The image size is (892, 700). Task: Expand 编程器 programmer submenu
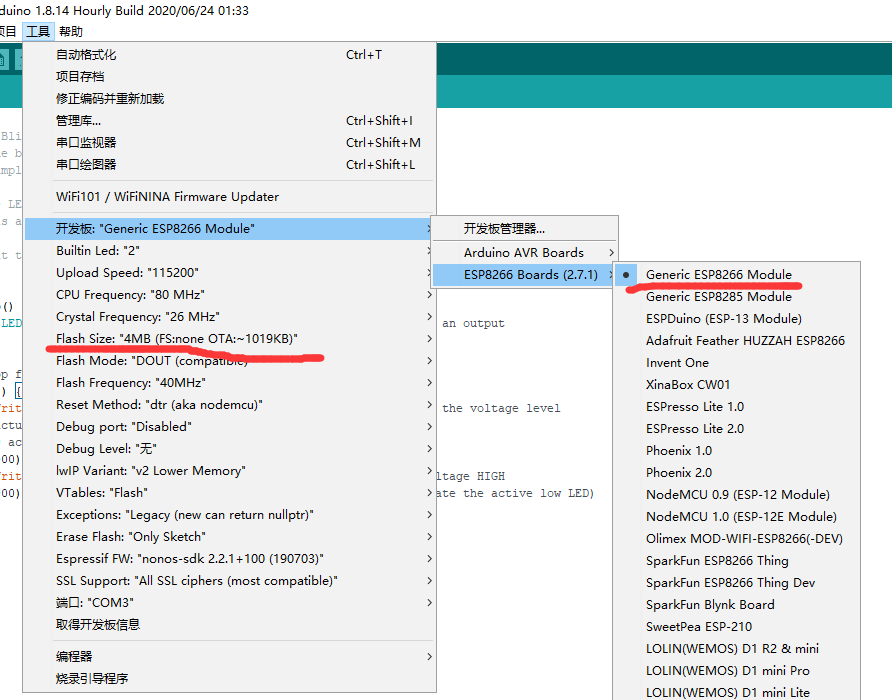tap(230, 657)
